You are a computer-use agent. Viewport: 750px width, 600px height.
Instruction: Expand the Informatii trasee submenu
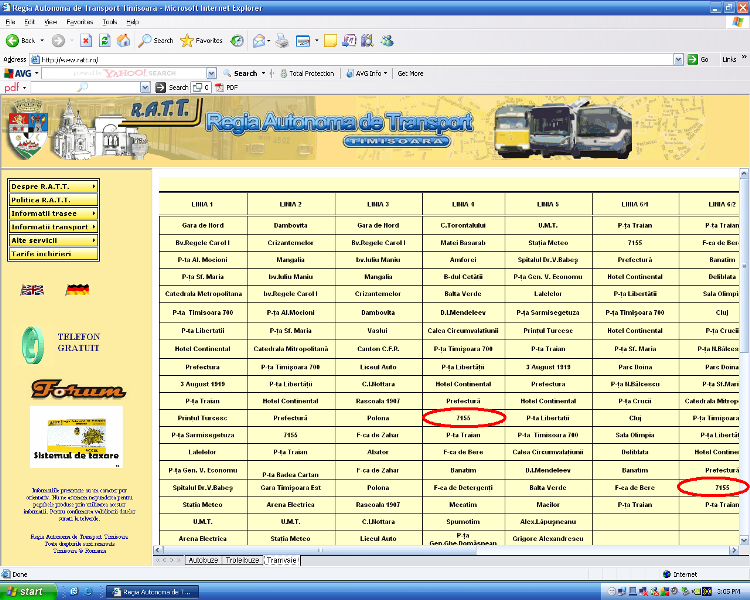tap(53, 213)
